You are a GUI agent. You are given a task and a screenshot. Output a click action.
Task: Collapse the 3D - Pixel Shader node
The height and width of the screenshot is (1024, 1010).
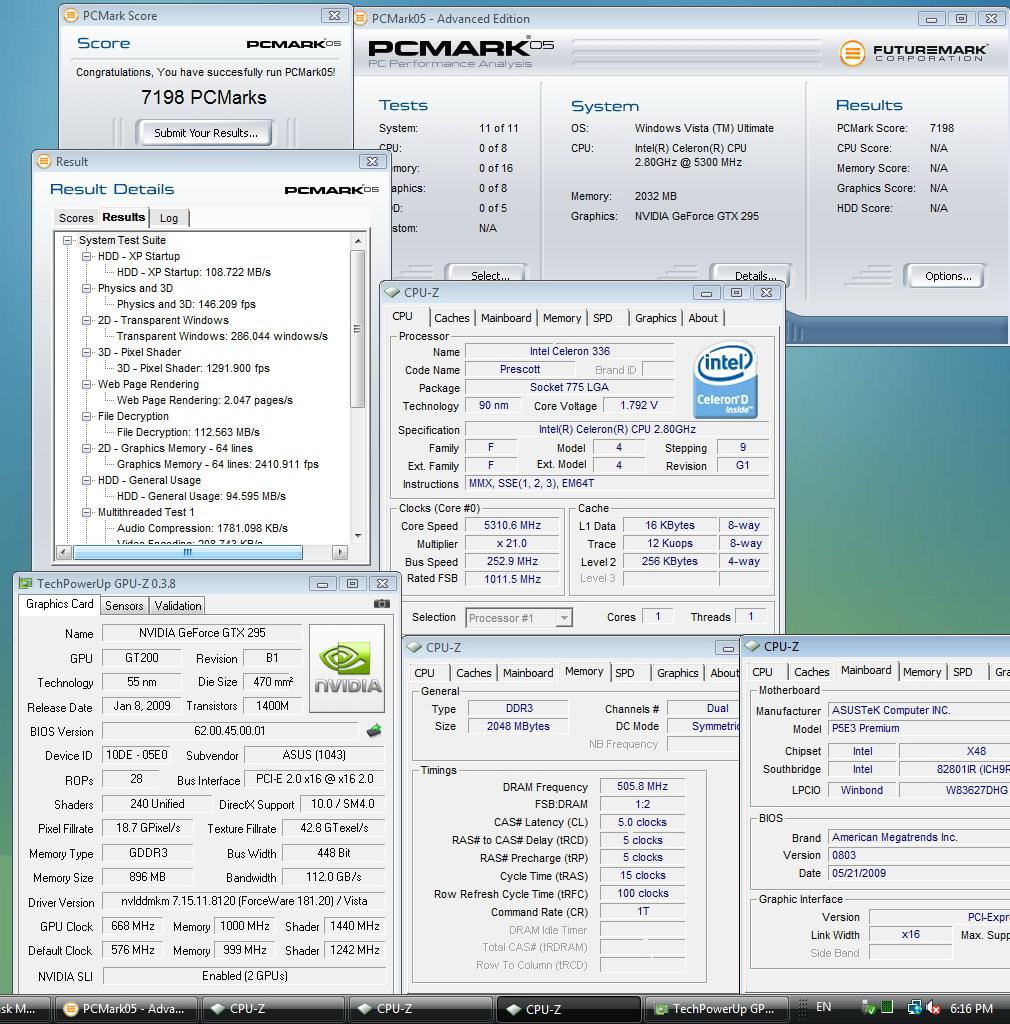pos(86,353)
